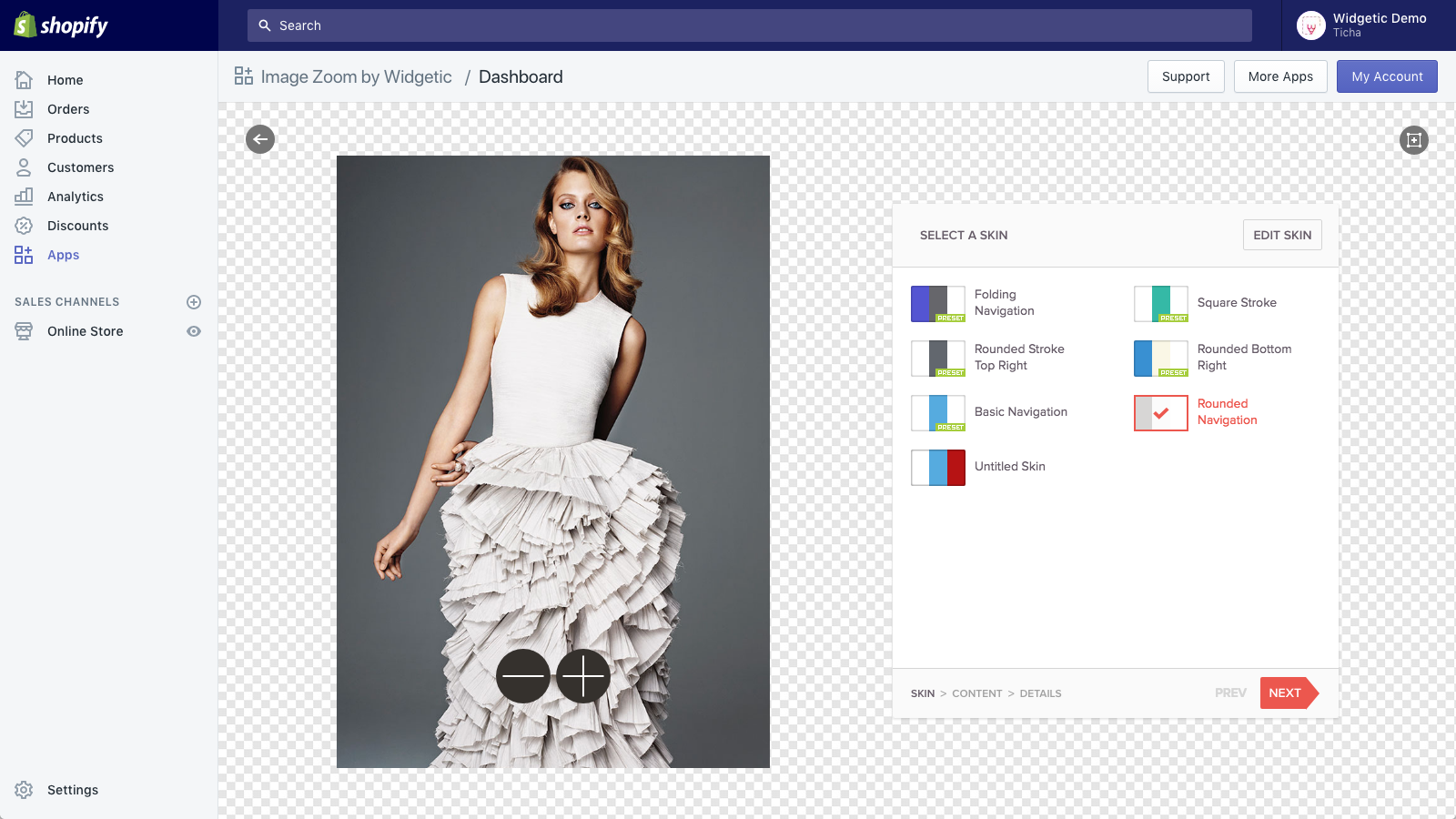
Task: Click the app grid icon beside Image Zoom
Action: click(244, 76)
